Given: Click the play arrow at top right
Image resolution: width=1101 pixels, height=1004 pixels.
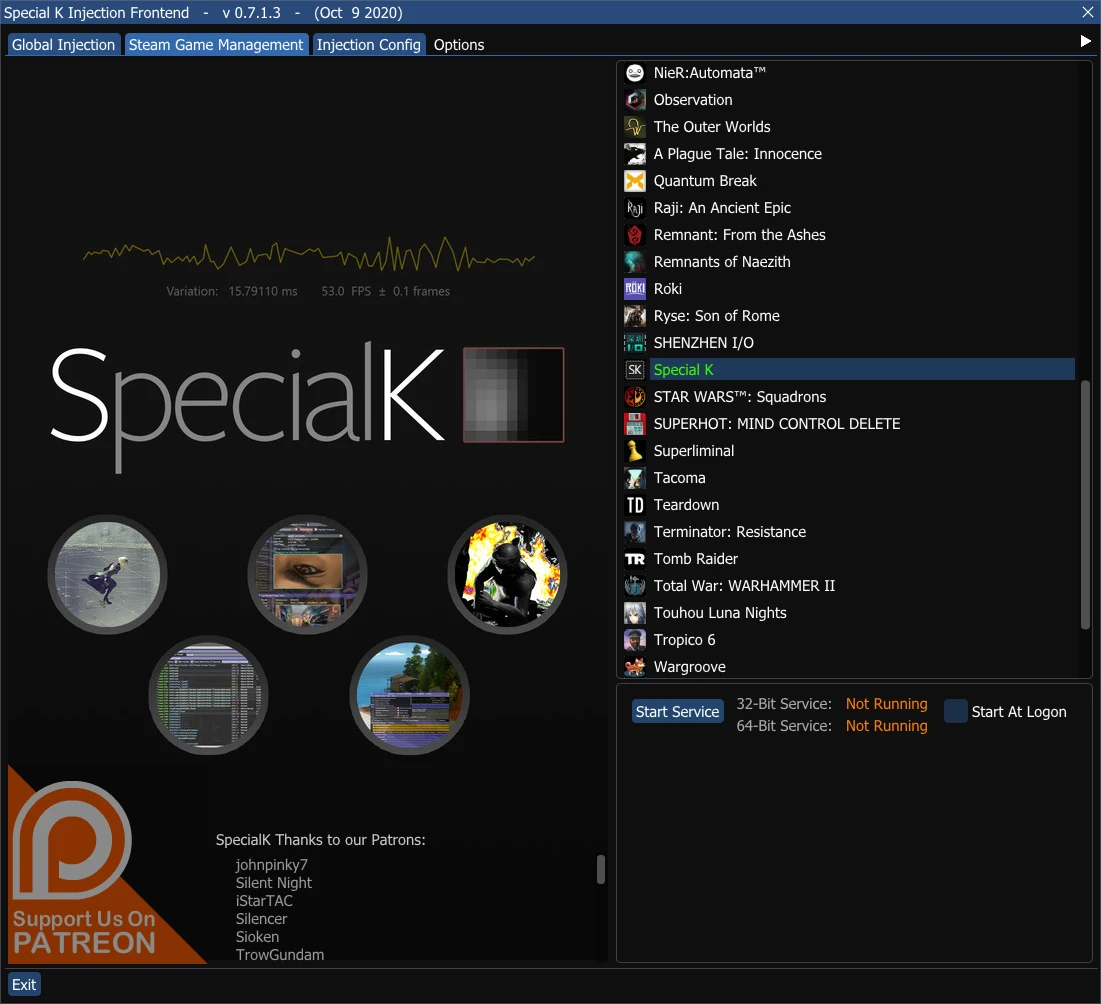Looking at the screenshot, I should coord(1085,41).
